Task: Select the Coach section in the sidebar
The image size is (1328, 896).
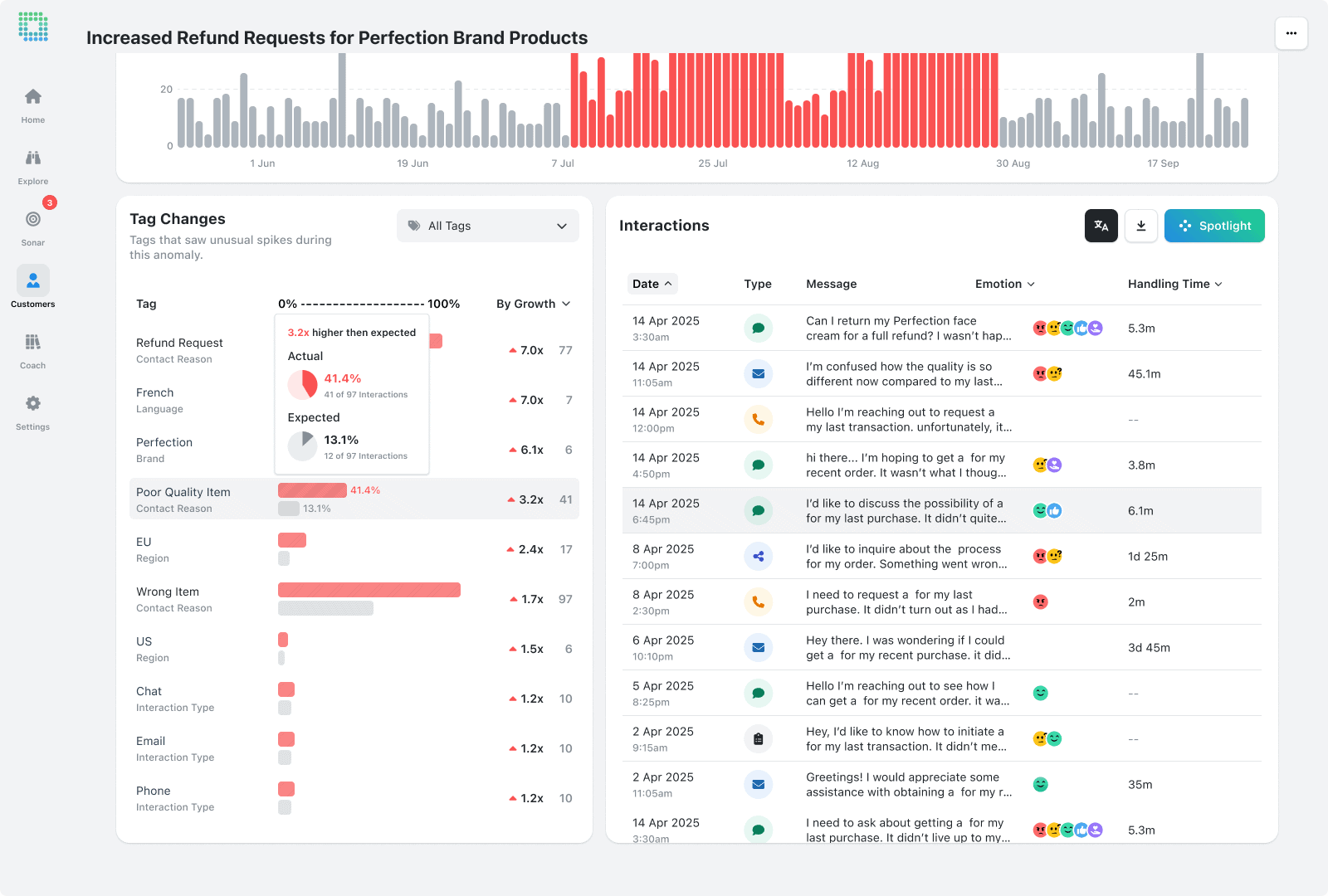Action: [32, 347]
